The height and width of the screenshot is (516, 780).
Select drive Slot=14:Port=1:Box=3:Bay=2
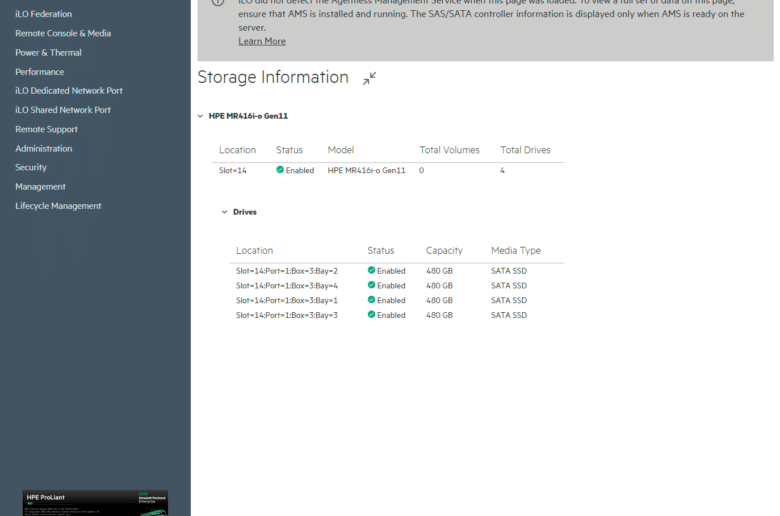coord(287,271)
